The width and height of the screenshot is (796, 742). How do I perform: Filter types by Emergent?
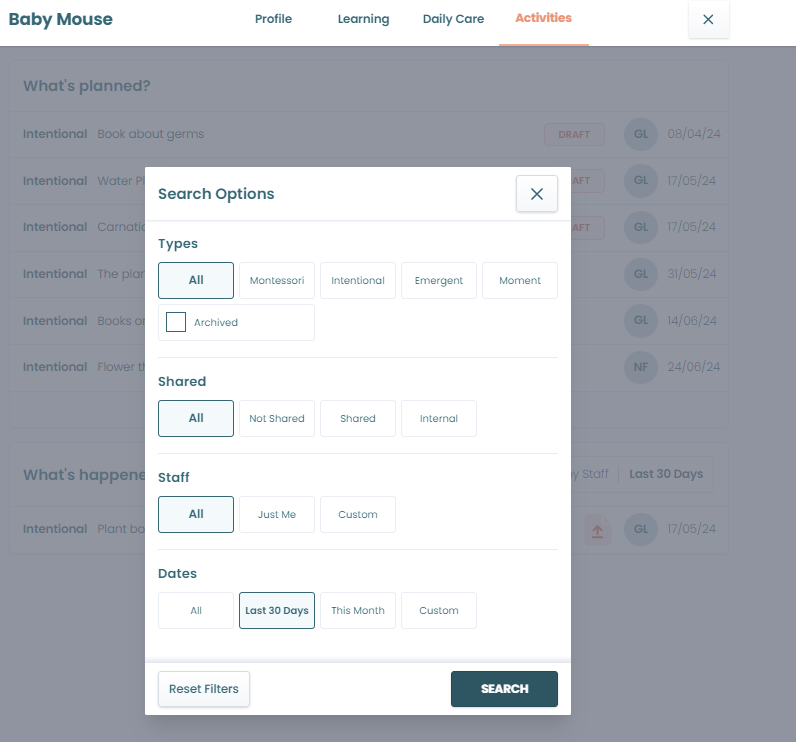tap(439, 280)
